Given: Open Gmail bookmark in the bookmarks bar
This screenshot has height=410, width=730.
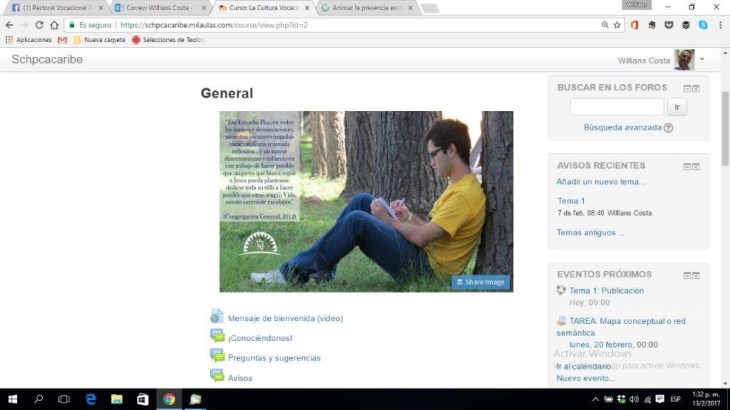Looking at the screenshot, I should click(62, 40).
